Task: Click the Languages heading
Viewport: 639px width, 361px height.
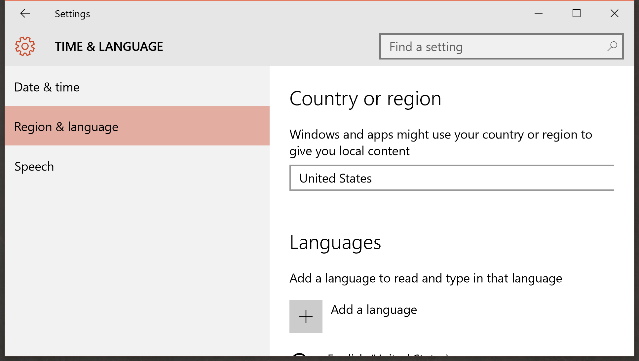Action: click(335, 243)
